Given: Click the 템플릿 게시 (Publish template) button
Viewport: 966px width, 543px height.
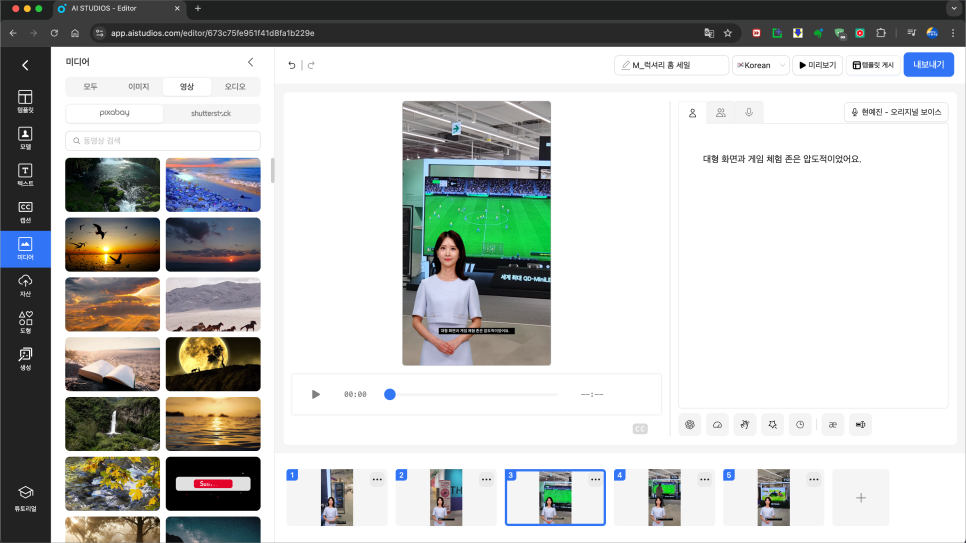Looking at the screenshot, I should pyautogui.click(x=873, y=65).
